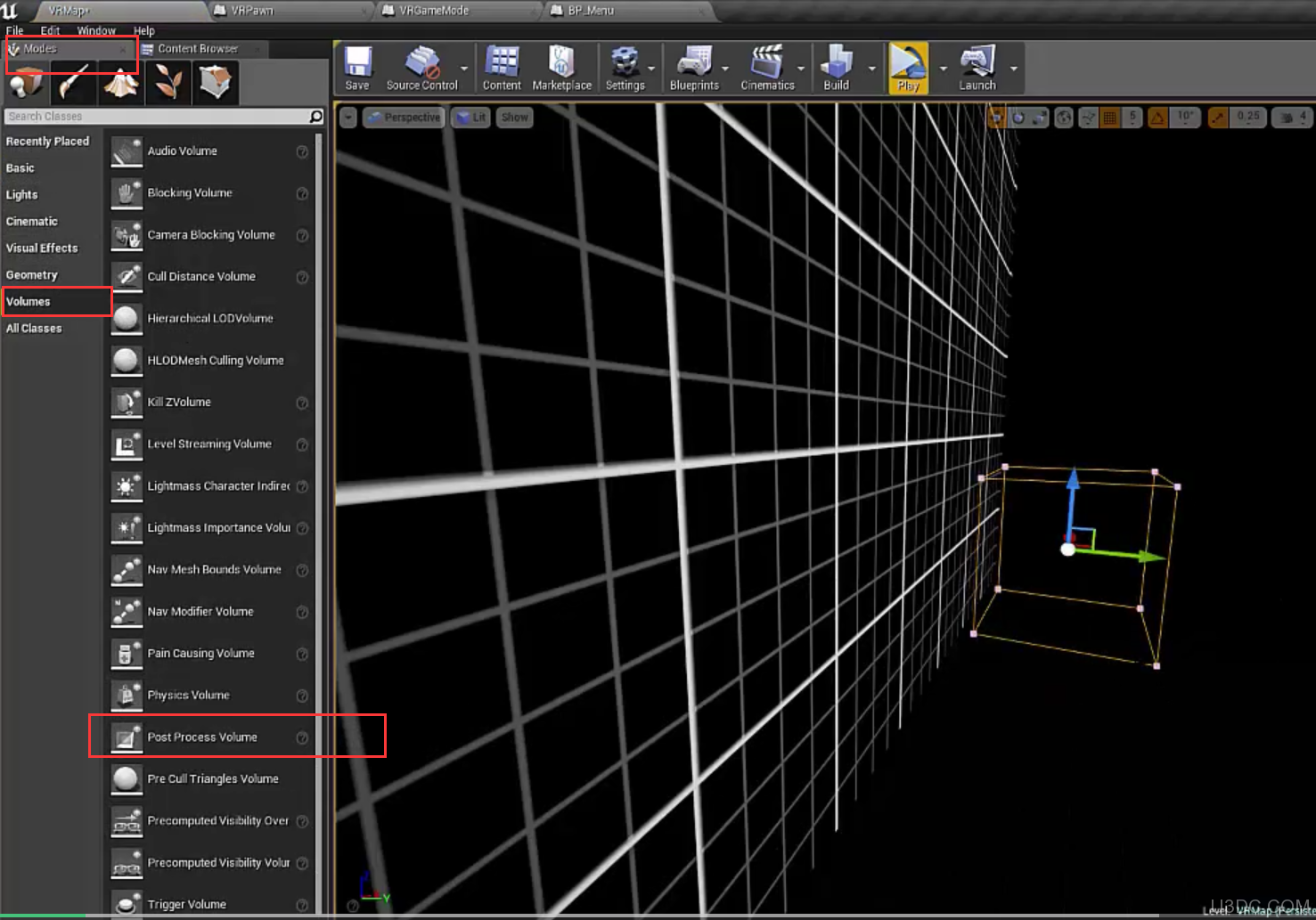Open help for Nav Modifier Volume
This screenshot has height=920, width=1316.
pos(302,613)
